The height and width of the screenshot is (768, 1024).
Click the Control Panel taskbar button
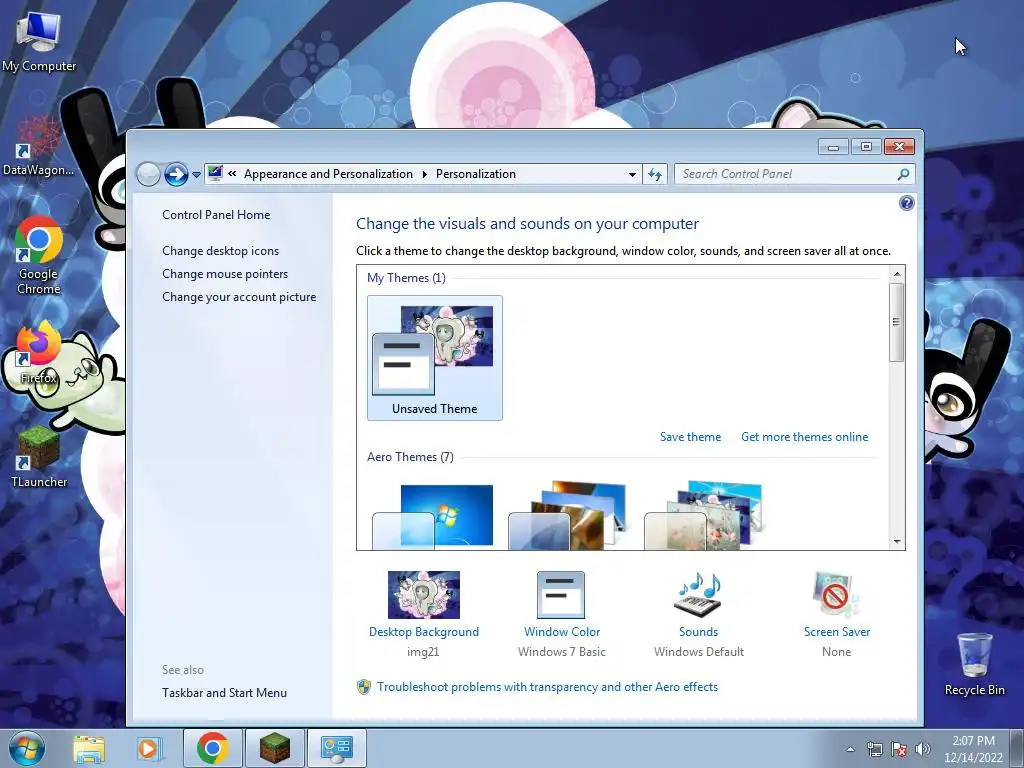pos(336,748)
